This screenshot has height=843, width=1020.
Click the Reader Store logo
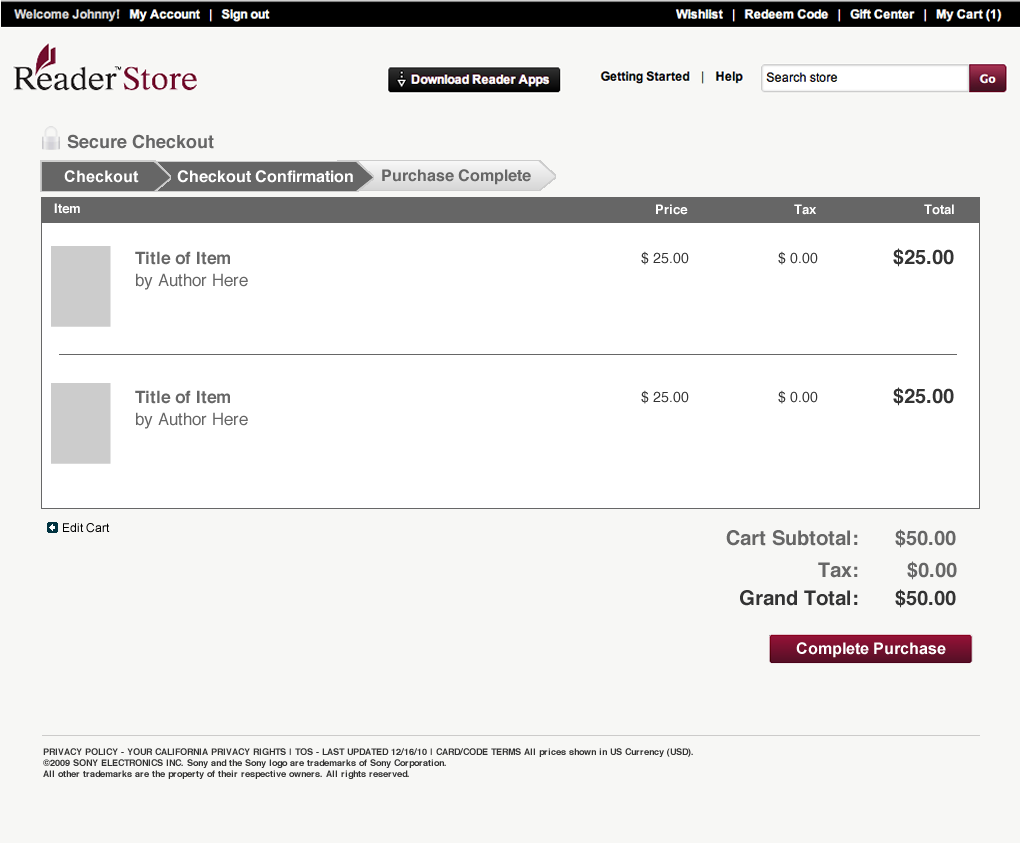point(105,69)
